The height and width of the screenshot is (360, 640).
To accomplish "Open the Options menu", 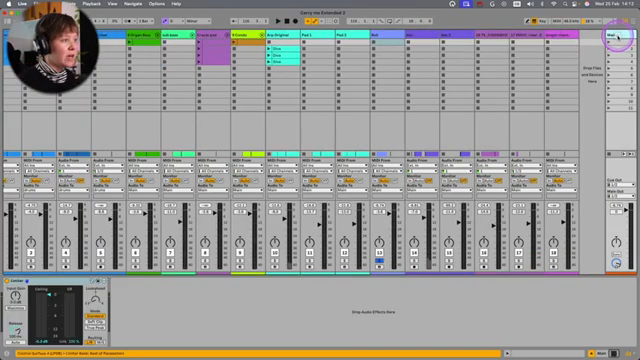I will click(157, 4).
